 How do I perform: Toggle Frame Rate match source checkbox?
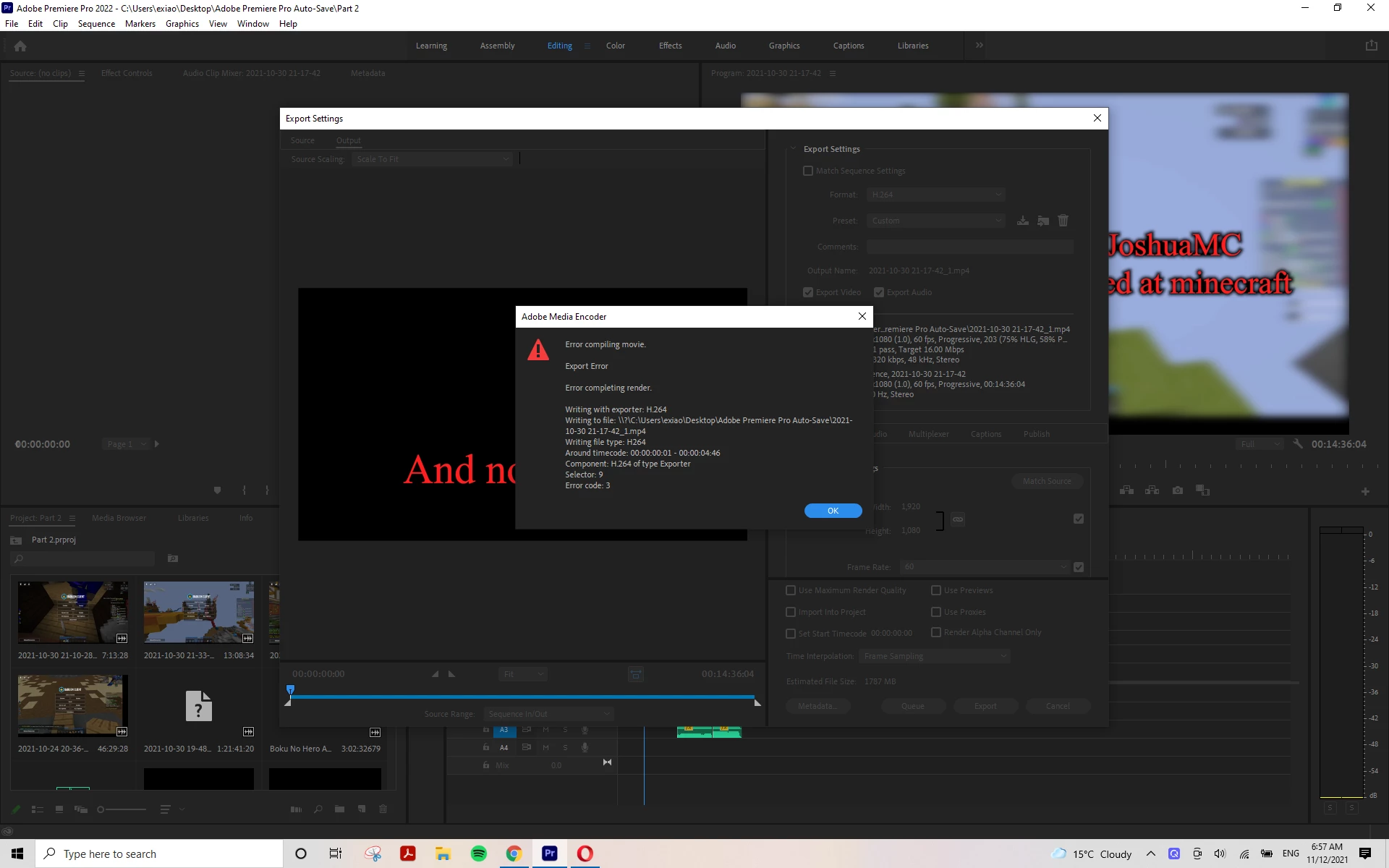pyautogui.click(x=1079, y=567)
